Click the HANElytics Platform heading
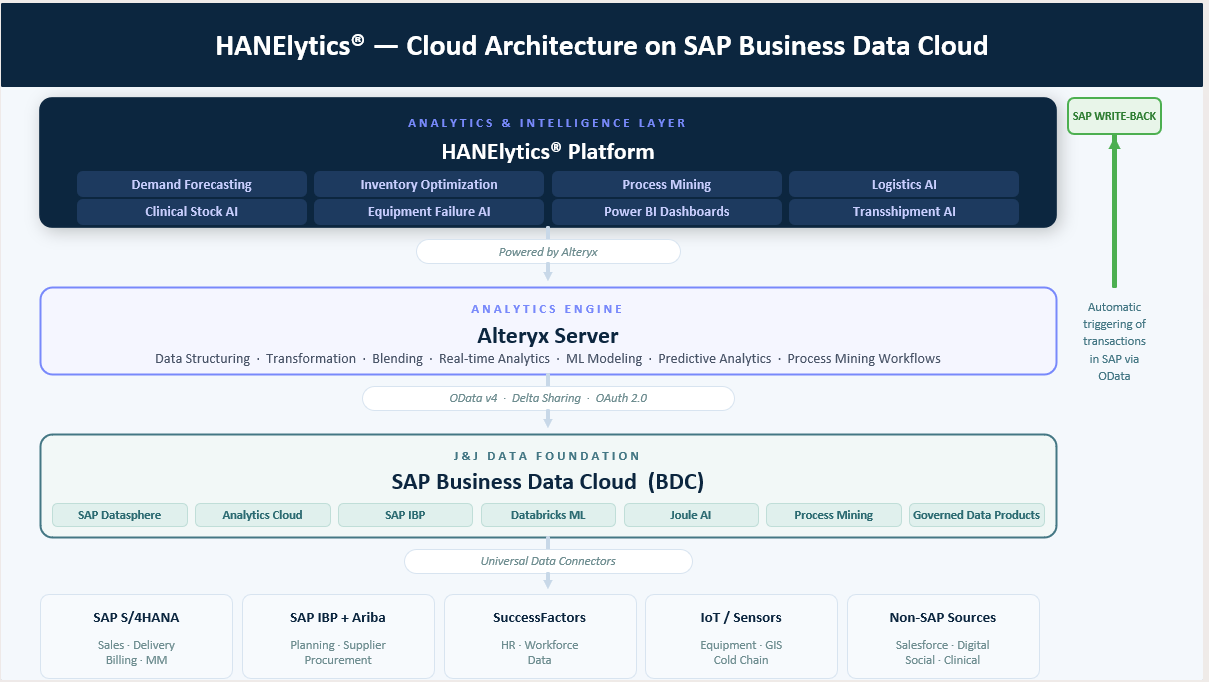 coord(548,152)
